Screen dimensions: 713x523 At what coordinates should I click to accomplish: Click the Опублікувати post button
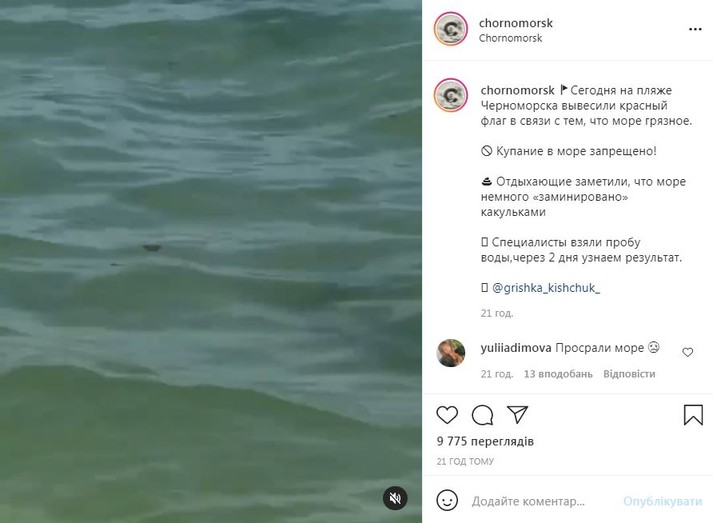663,501
